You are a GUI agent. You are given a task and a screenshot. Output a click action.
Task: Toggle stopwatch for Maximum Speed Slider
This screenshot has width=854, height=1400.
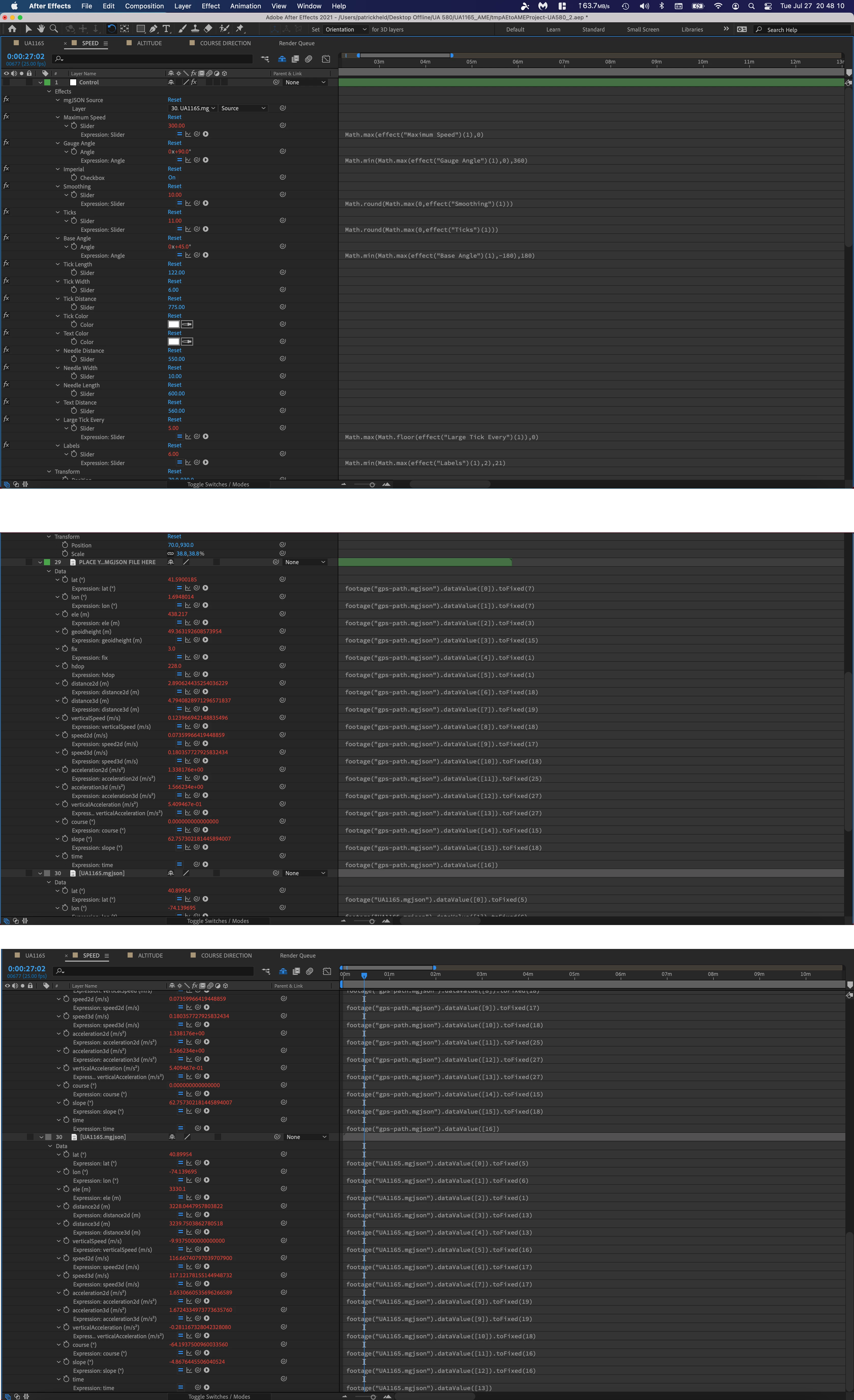click(x=74, y=126)
